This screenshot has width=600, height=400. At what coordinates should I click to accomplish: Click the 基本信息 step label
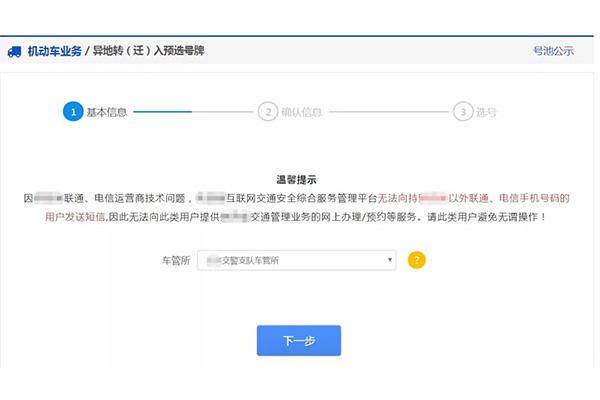point(107,112)
